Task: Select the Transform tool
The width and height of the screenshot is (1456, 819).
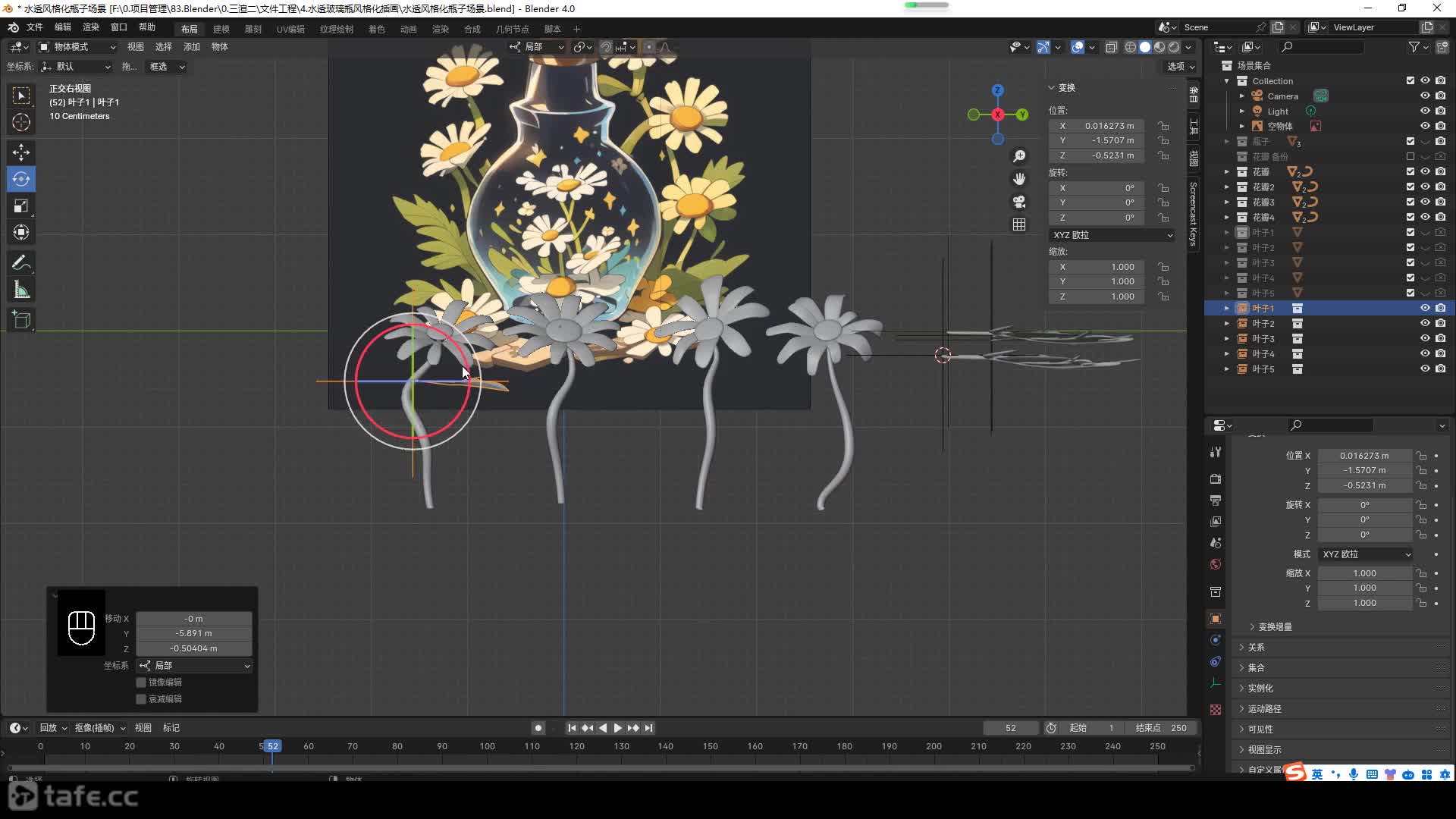Action: click(x=21, y=233)
